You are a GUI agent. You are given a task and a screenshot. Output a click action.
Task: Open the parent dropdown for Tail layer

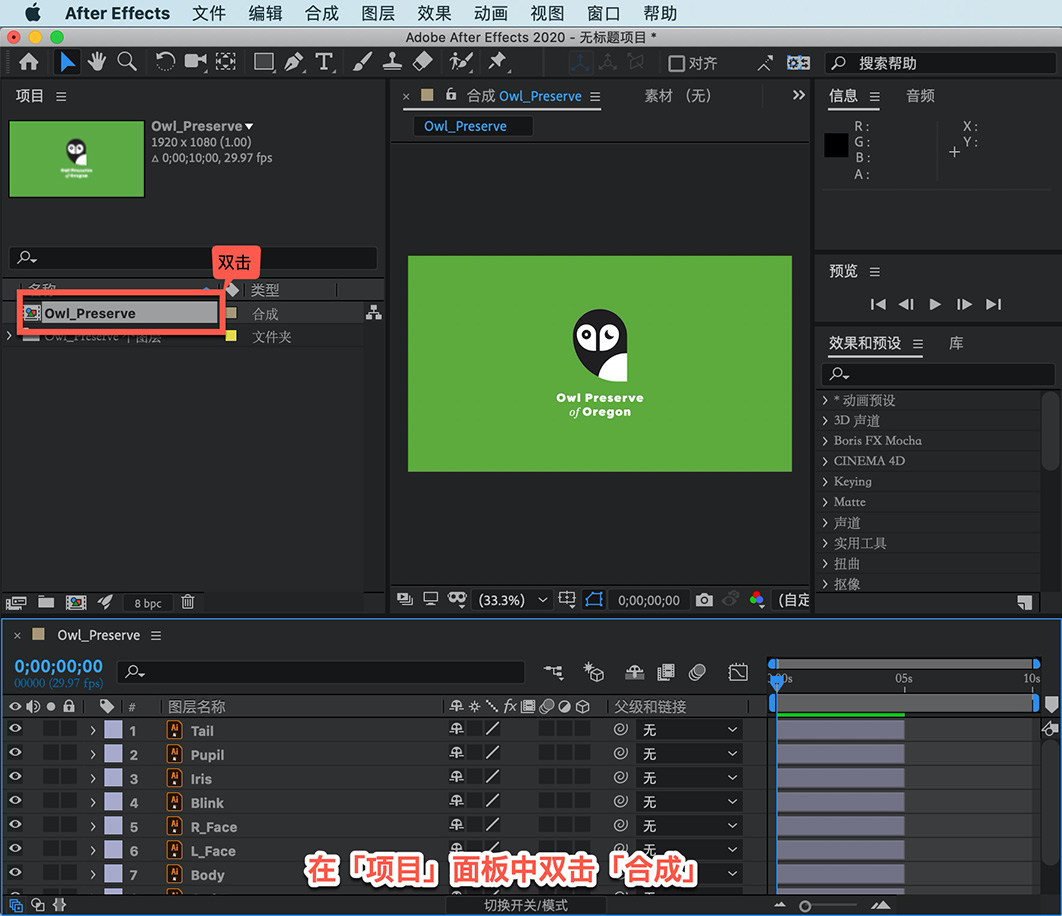(x=689, y=730)
